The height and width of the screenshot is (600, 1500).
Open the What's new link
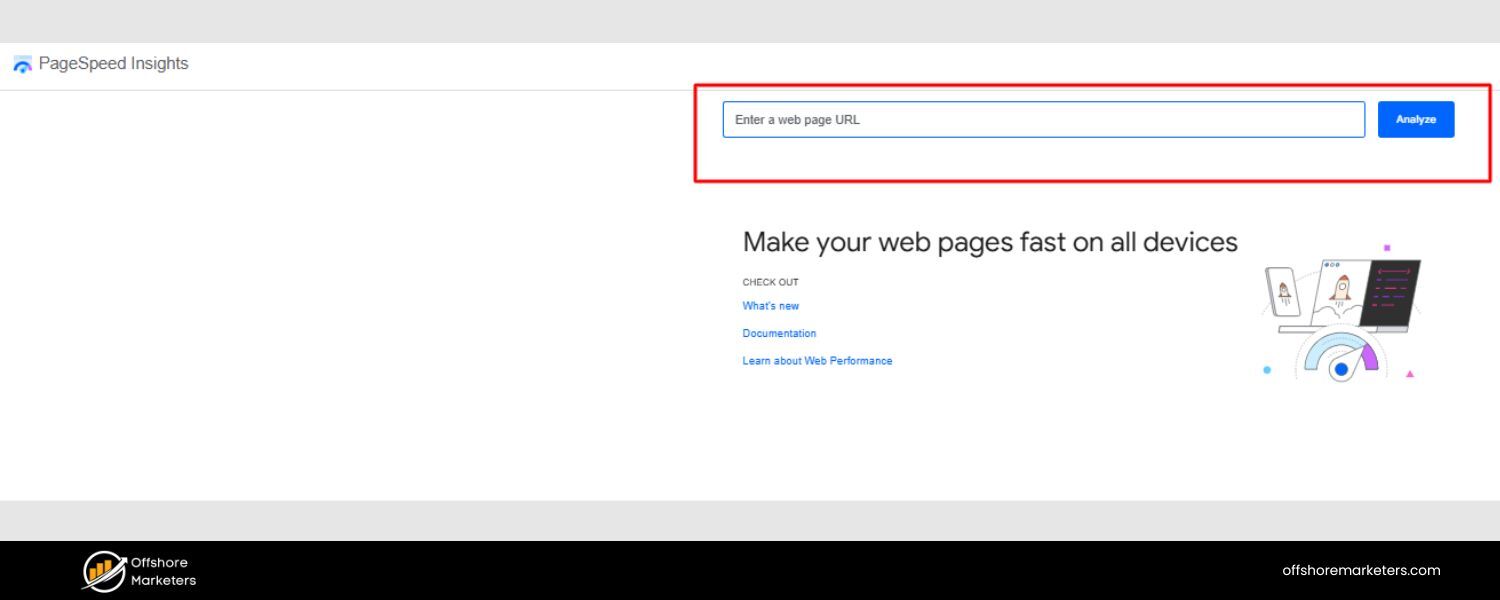point(770,306)
